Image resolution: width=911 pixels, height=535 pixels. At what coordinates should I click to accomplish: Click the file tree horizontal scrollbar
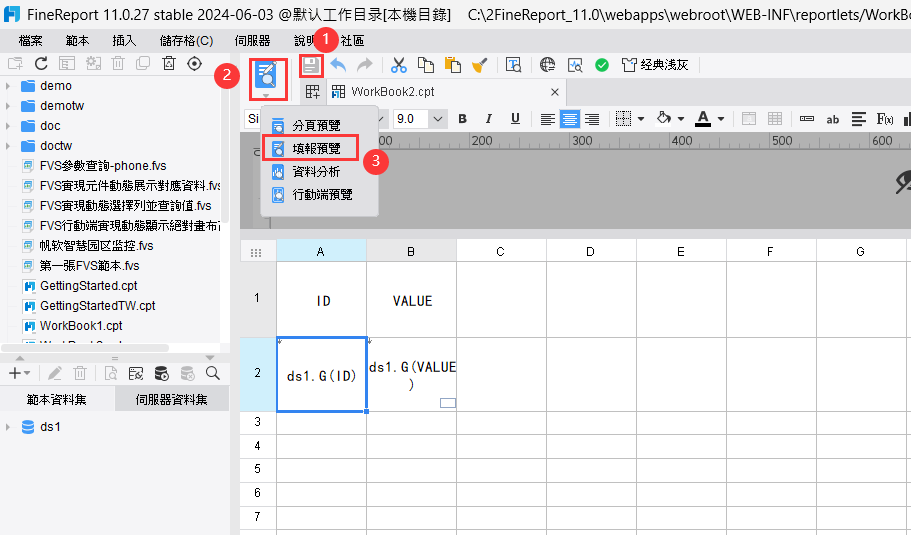point(85,348)
